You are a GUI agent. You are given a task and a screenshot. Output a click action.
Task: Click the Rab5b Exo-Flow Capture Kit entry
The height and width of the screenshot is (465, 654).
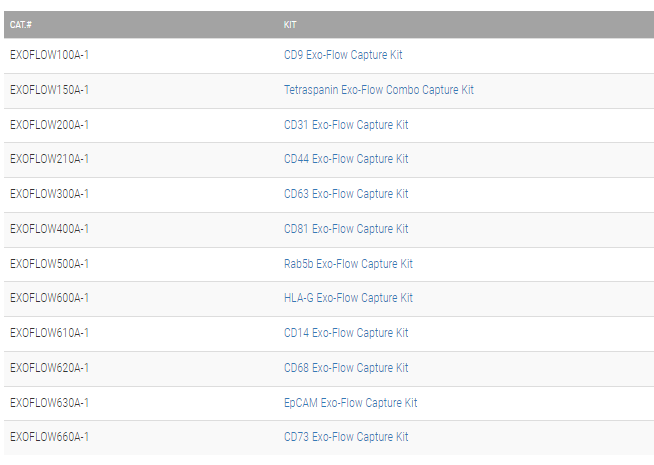pos(348,264)
